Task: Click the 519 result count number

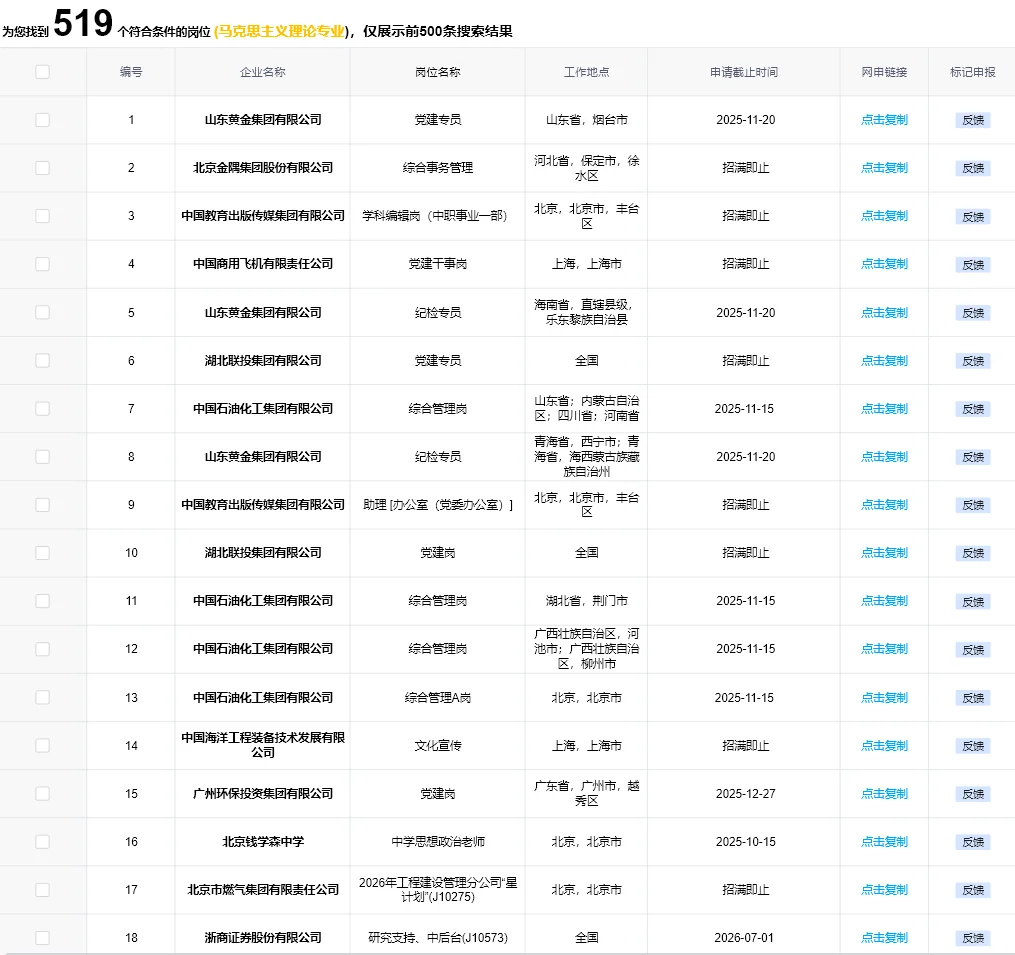Action: pos(83,23)
